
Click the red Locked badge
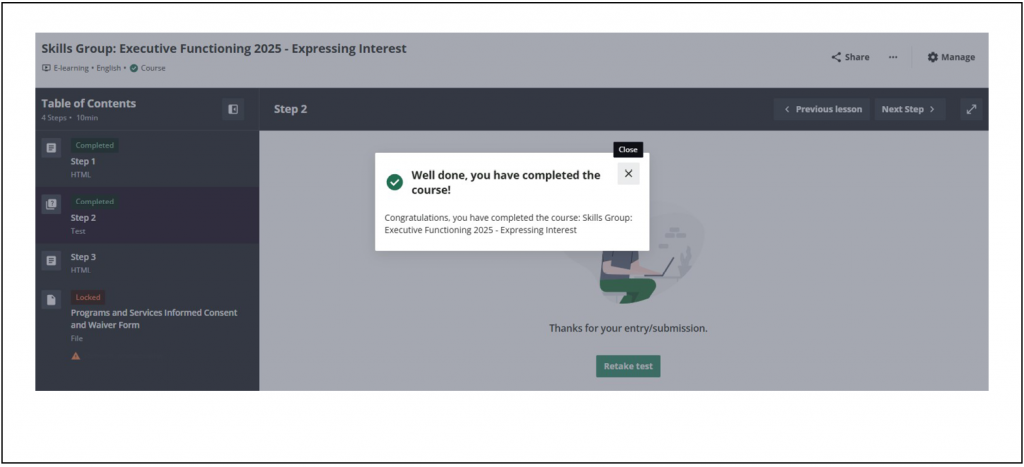pos(88,297)
